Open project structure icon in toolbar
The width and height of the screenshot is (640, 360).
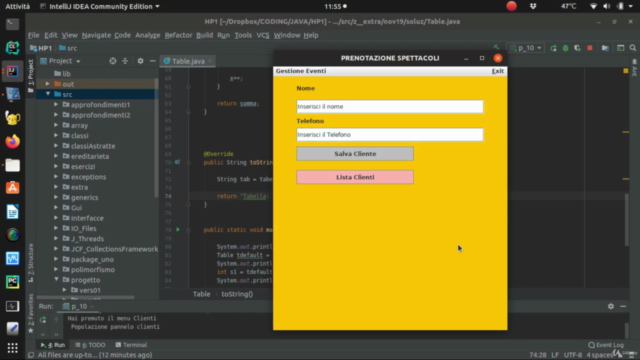pyautogui.click(x=605, y=48)
